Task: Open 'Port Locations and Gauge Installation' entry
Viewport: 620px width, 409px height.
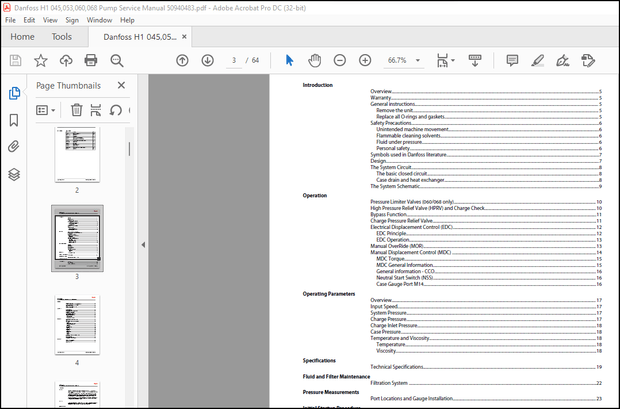Action: point(486,399)
